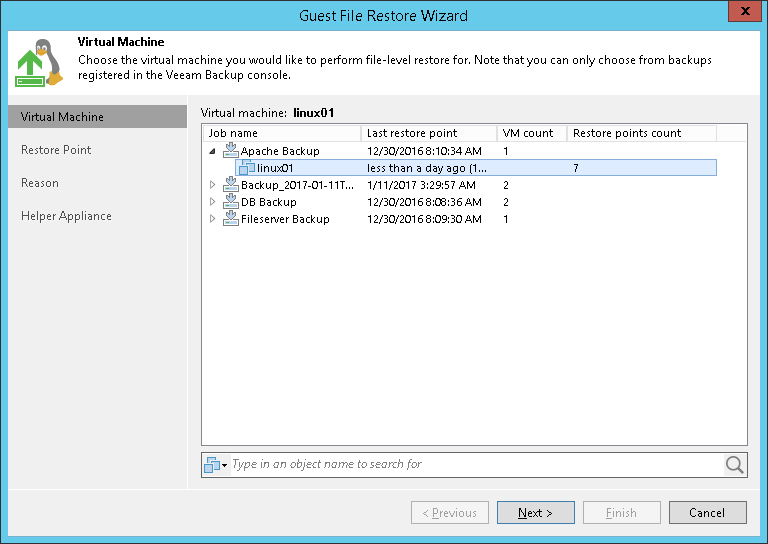
Task: Click the linux01 virtual machine icon
Action: (x=247, y=167)
